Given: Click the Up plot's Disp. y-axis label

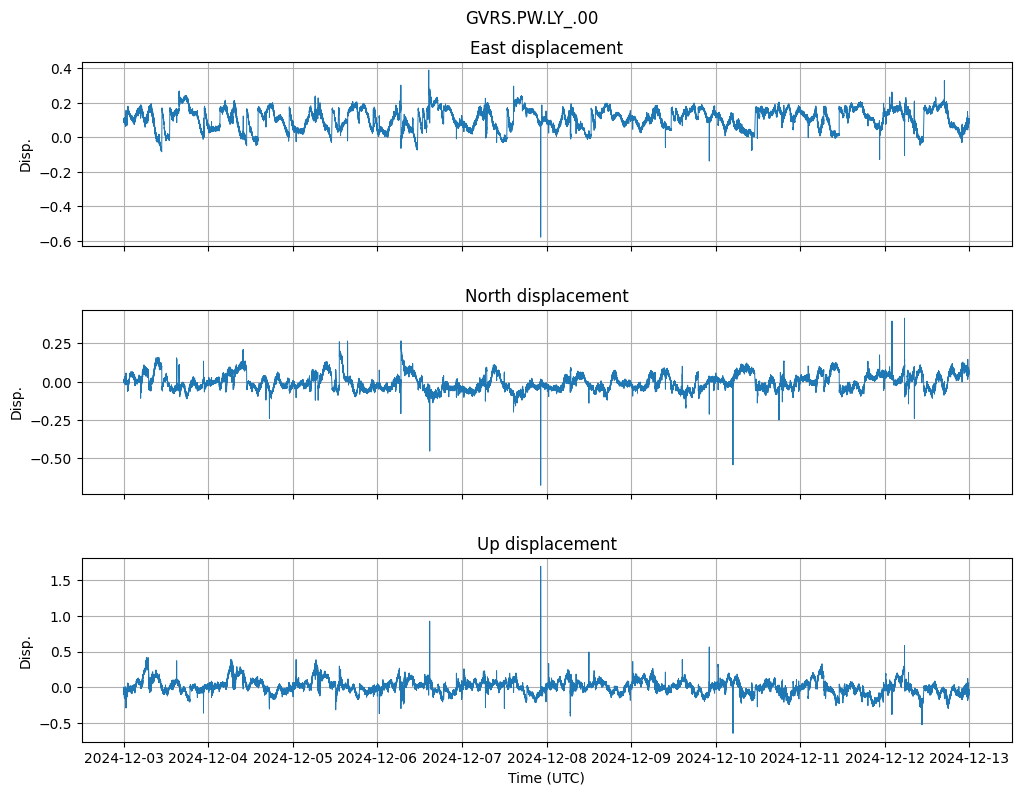Looking at the screenshot, I should click(26, 650).
